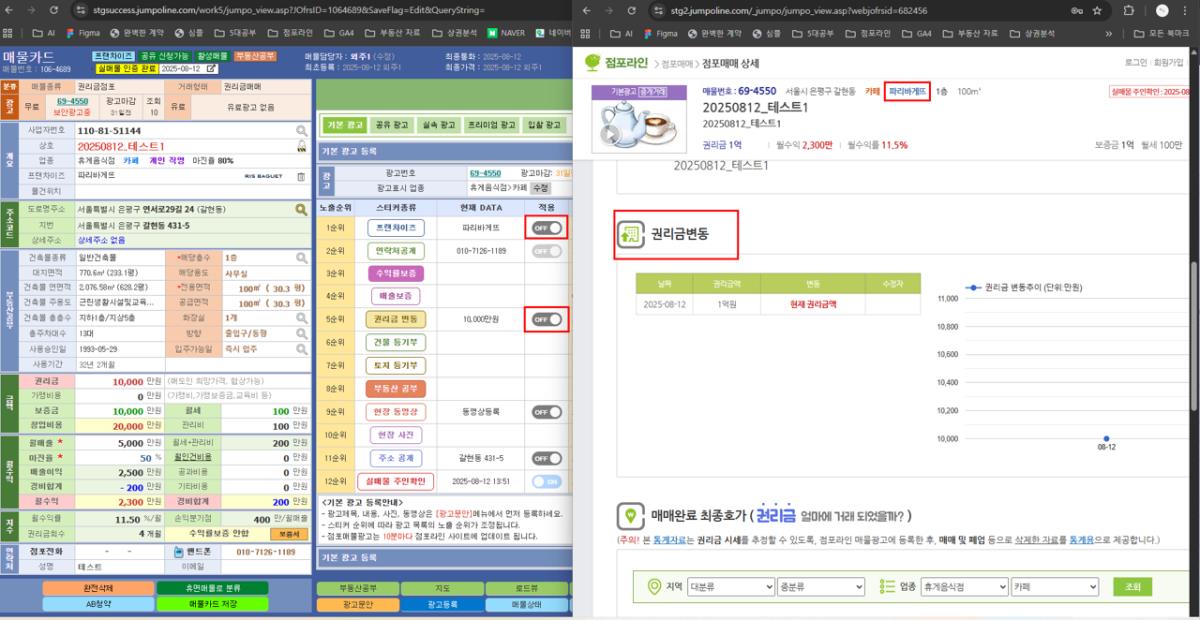Image resolution: width=1200 pixels, height=620 pixels.
Task: Click right page vertical scrollbar
Action: coord(1193,300)
